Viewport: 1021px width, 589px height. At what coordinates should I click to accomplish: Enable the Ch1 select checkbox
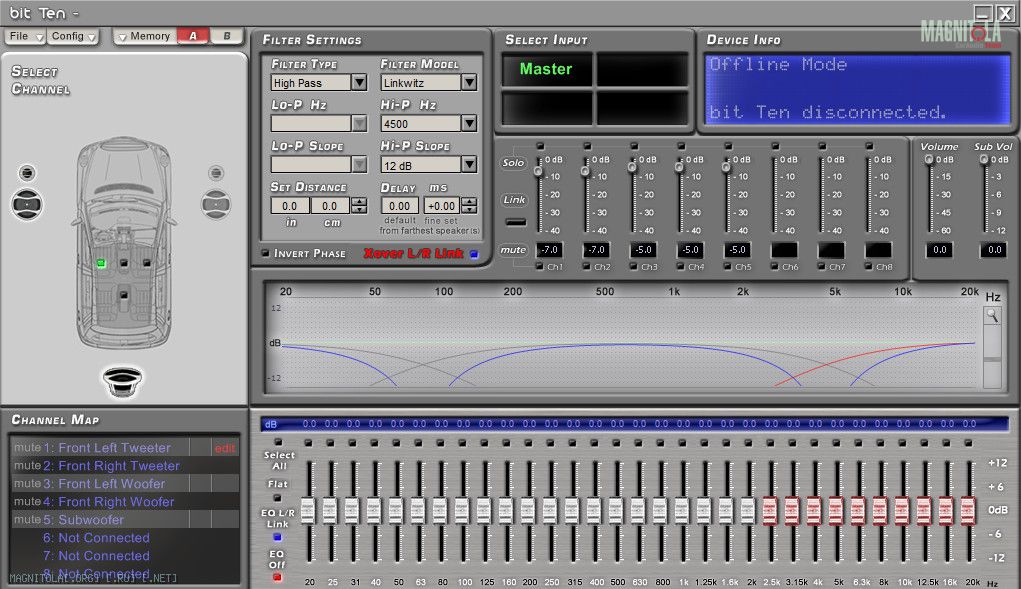(539, 267)
